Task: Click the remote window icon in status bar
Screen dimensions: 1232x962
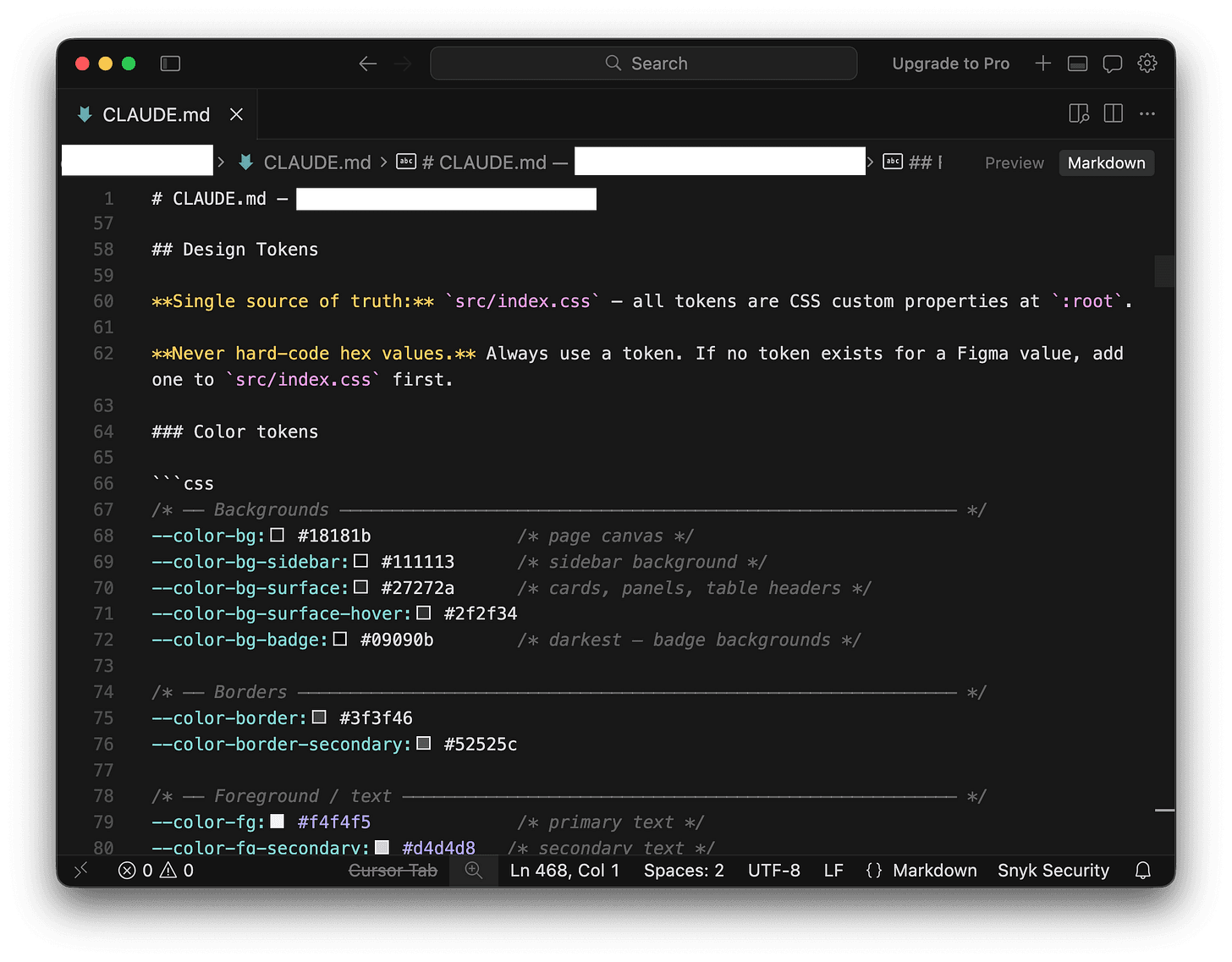Action: pos(81,870)
